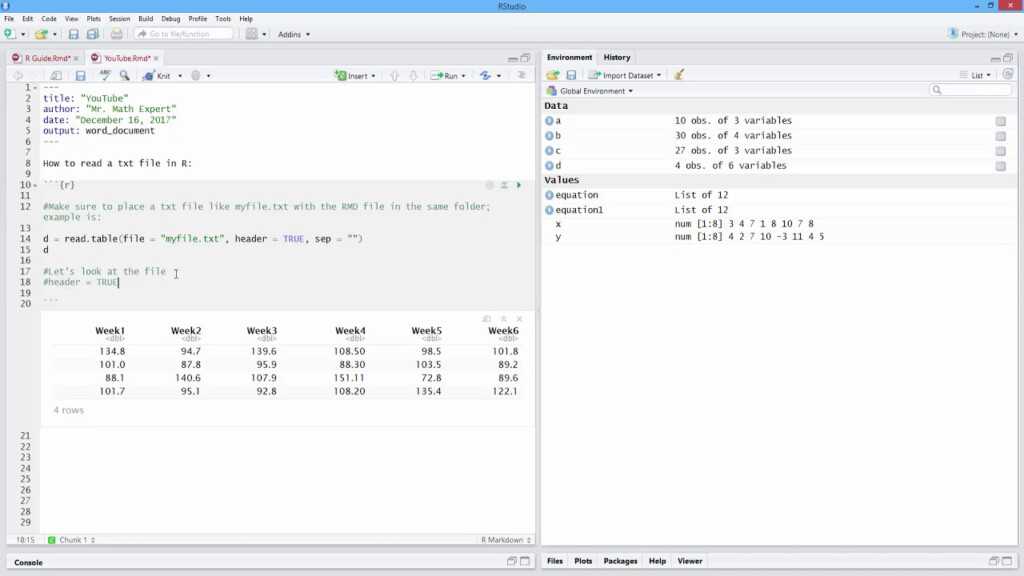This screenshot has height=576, width=1024.
Task: Open R Markdown file type selector
Action: click(506, 540)
